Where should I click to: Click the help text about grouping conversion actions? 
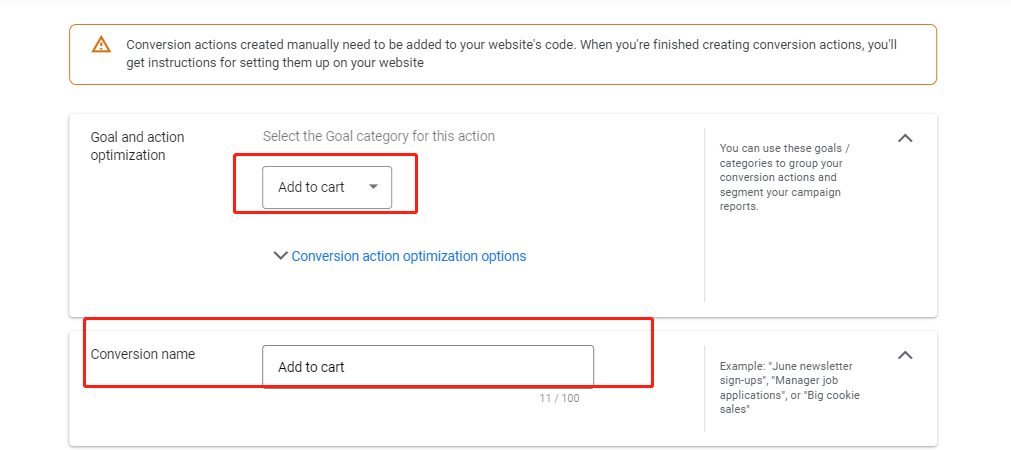click(x=783, y=177)
